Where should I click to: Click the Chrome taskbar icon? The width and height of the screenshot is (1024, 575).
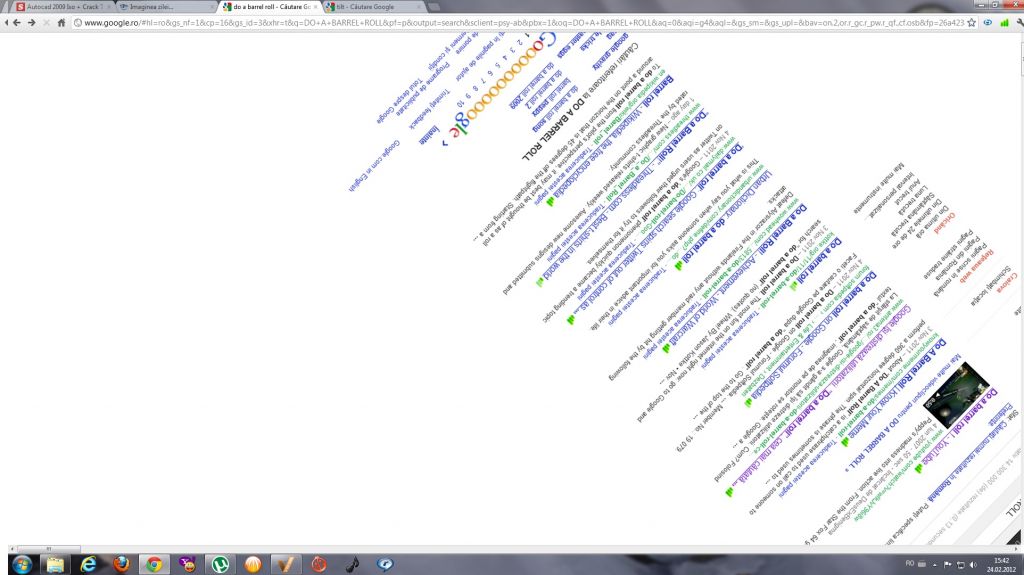154,564
